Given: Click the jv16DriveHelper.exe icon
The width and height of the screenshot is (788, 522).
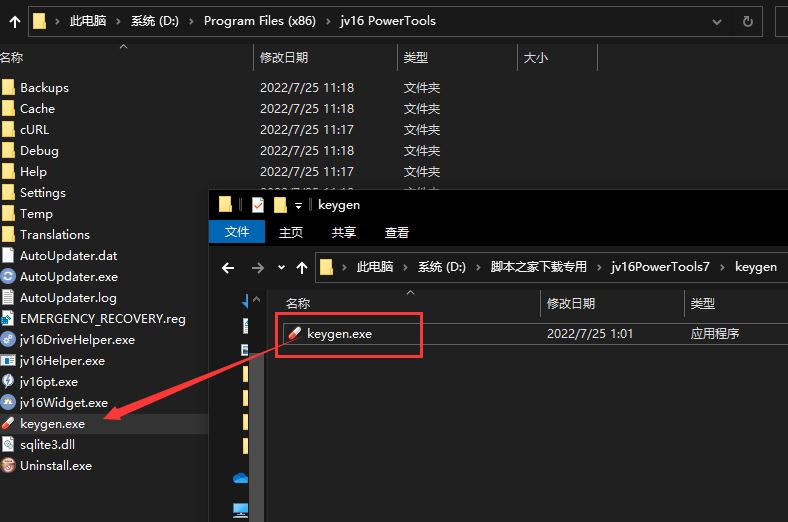Looking at the screenshot, I should [x=8, y=340].
